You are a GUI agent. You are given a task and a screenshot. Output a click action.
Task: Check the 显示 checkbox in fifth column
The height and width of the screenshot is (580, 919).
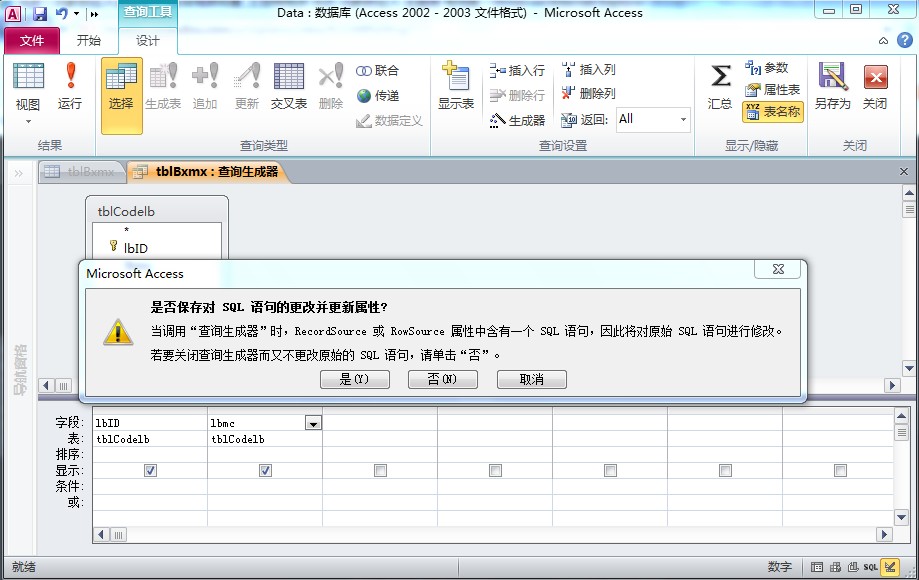coord(610,470)
